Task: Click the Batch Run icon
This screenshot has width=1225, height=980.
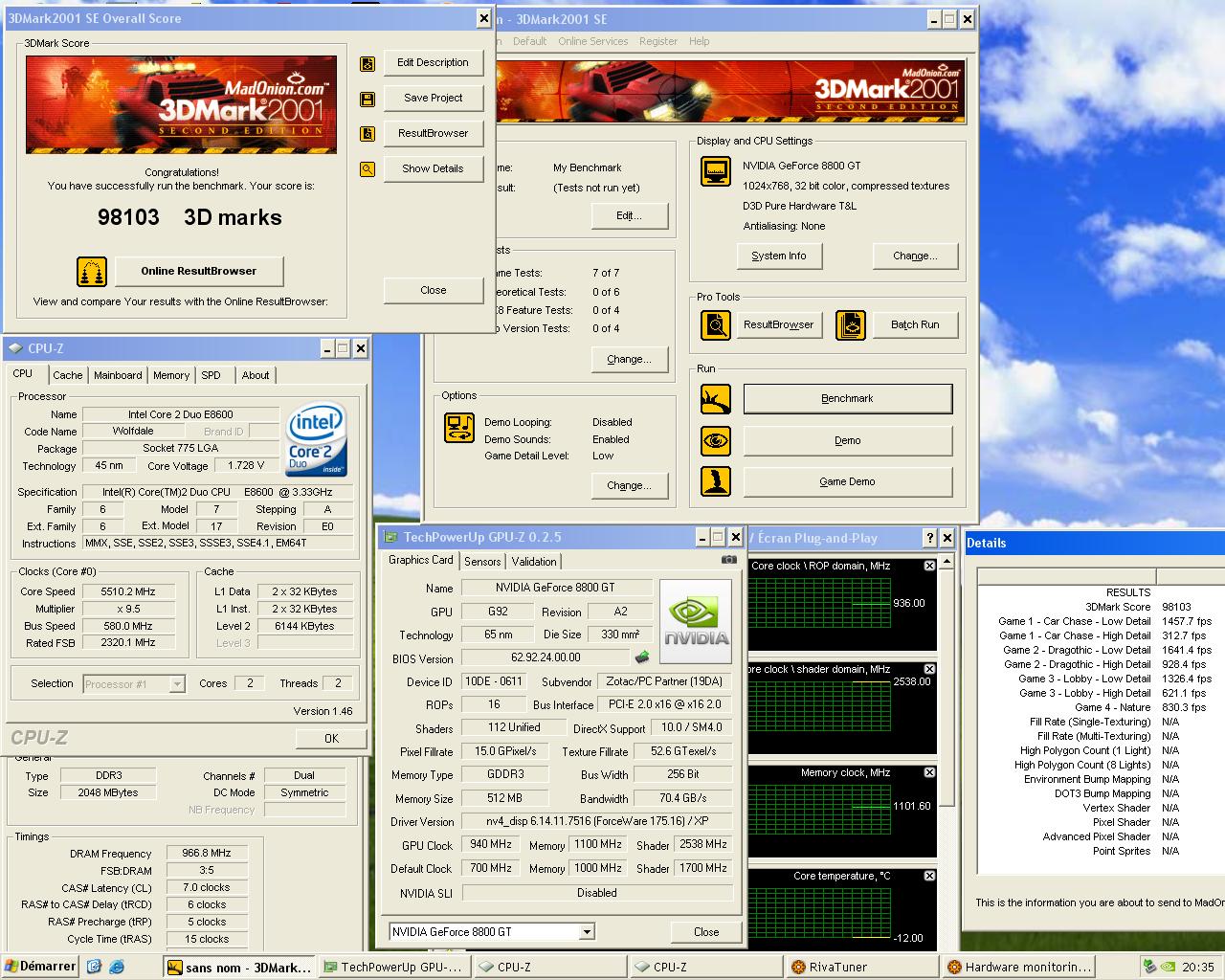Action: click(851, 325)
